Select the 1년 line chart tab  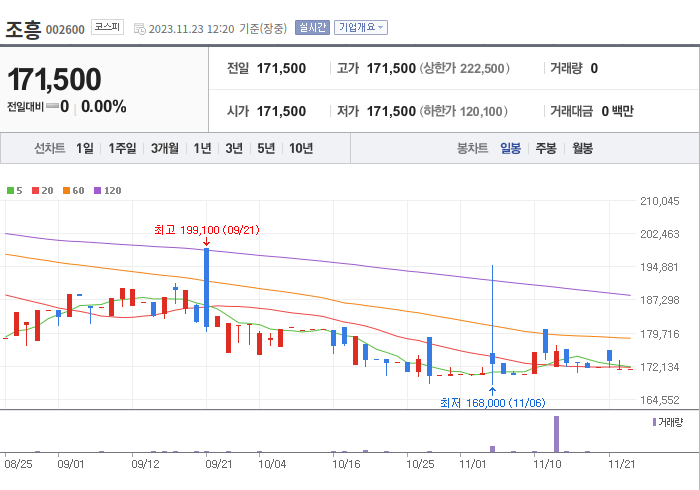202,148
